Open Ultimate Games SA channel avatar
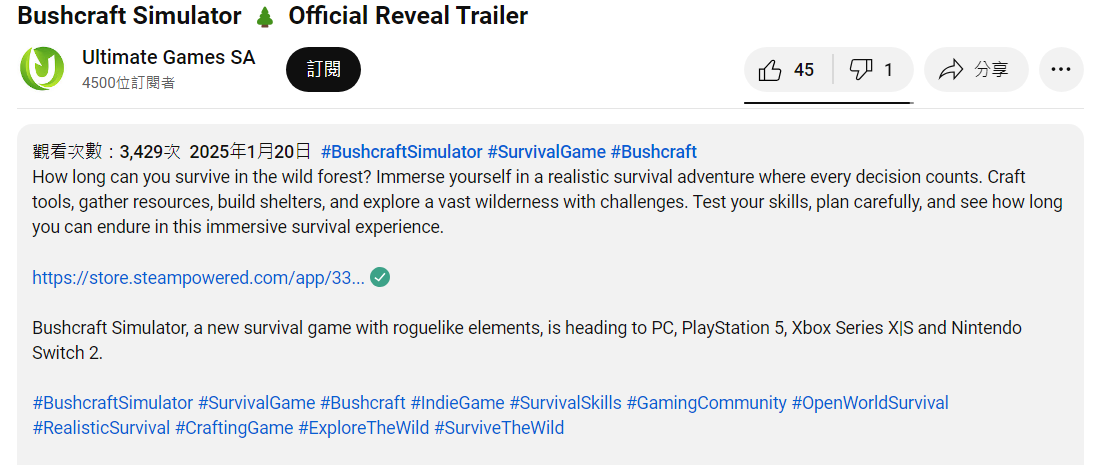The width and height of the screenshot is (1097, 465). [x=42, y=69]
